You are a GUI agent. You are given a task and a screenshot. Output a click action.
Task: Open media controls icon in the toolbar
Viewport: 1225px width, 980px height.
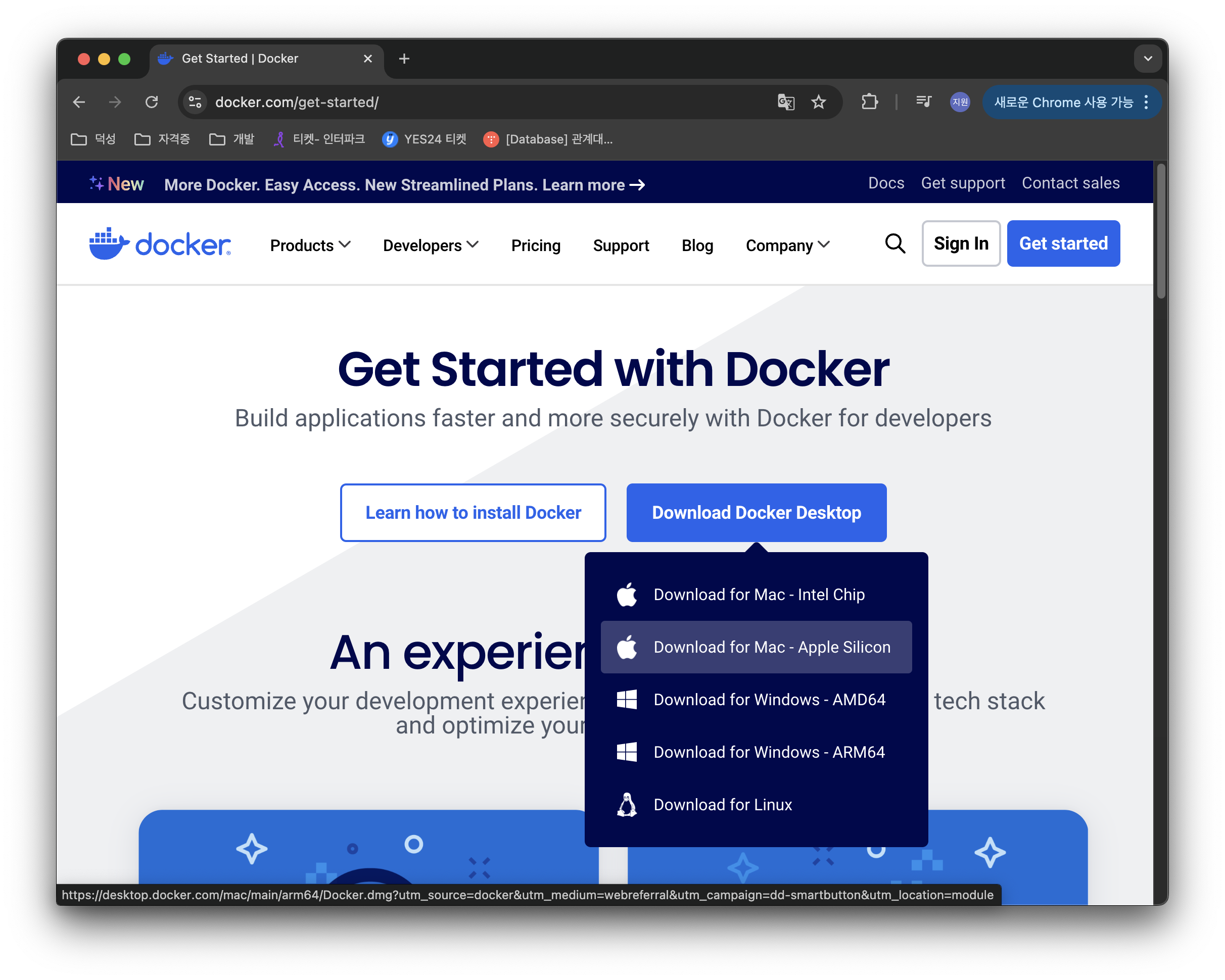(923, 102)
